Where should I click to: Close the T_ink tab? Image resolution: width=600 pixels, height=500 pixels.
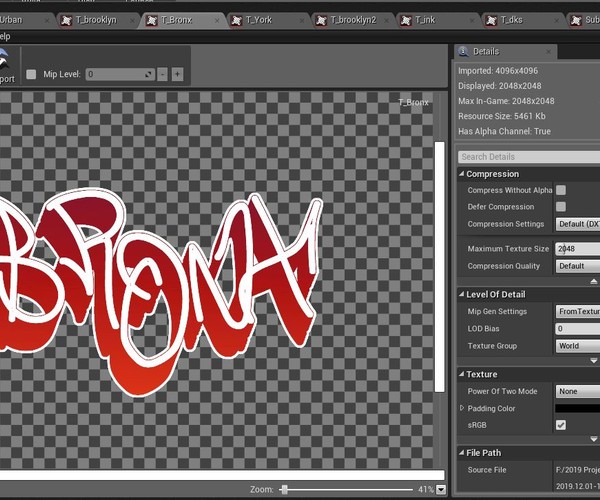[x=472, y=21]
